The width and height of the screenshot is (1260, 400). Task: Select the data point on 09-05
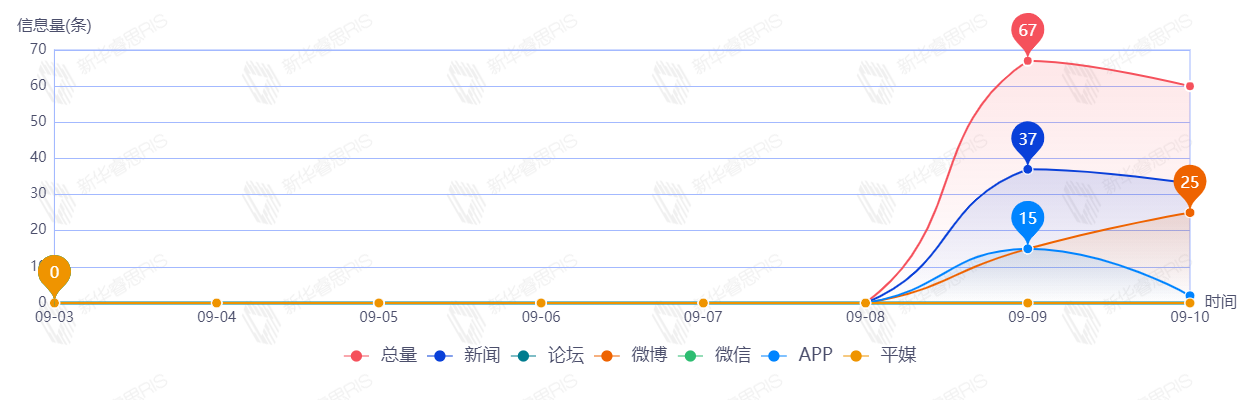click(378, 303)
